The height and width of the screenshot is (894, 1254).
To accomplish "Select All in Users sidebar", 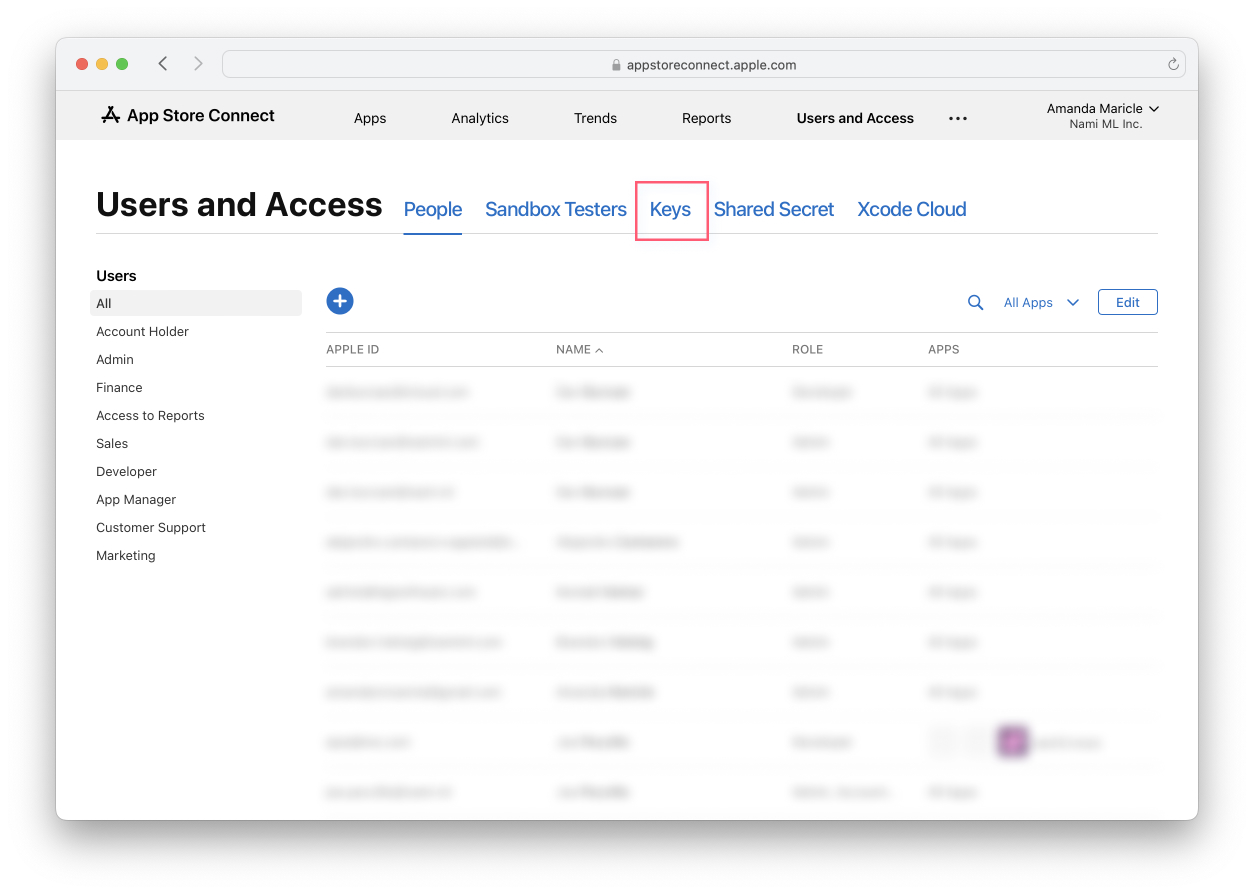I will point(196,303).
